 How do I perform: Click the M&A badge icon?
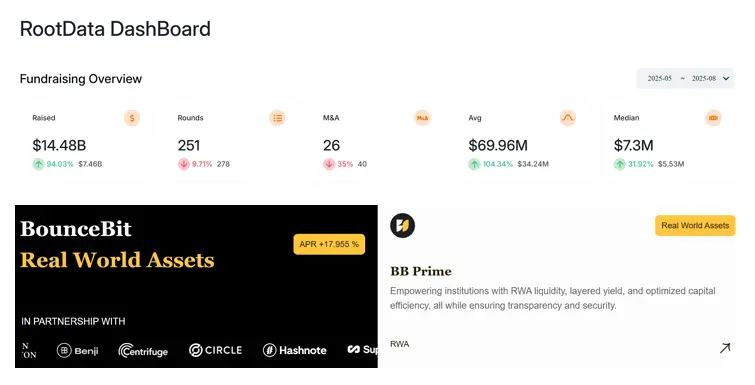point(422,118)
